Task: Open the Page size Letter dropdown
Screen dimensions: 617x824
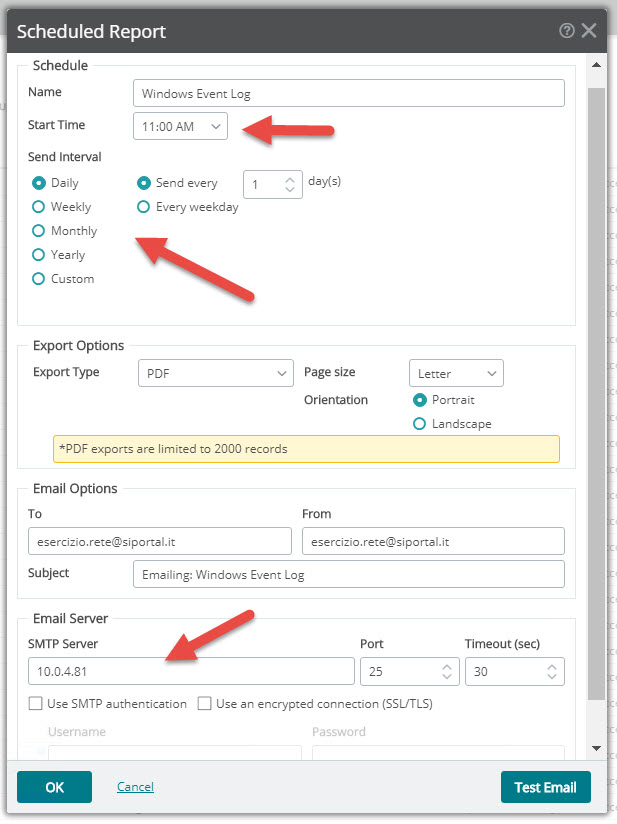Action: point(456,374)
